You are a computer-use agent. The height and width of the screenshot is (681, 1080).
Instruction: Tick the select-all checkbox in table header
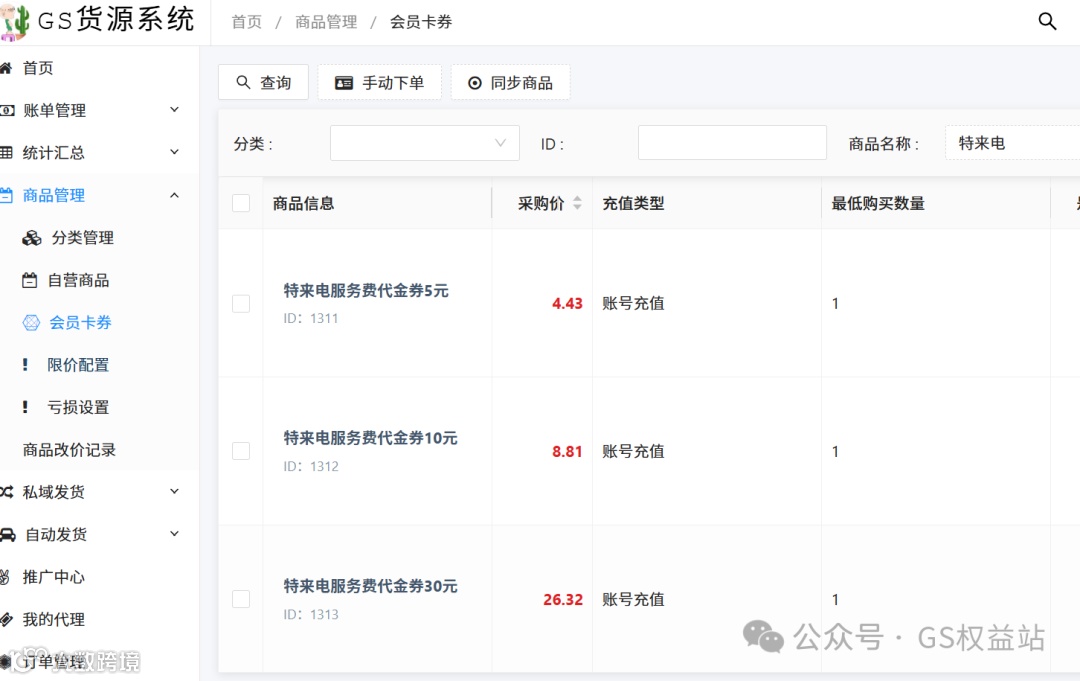(x=241, y=203)
